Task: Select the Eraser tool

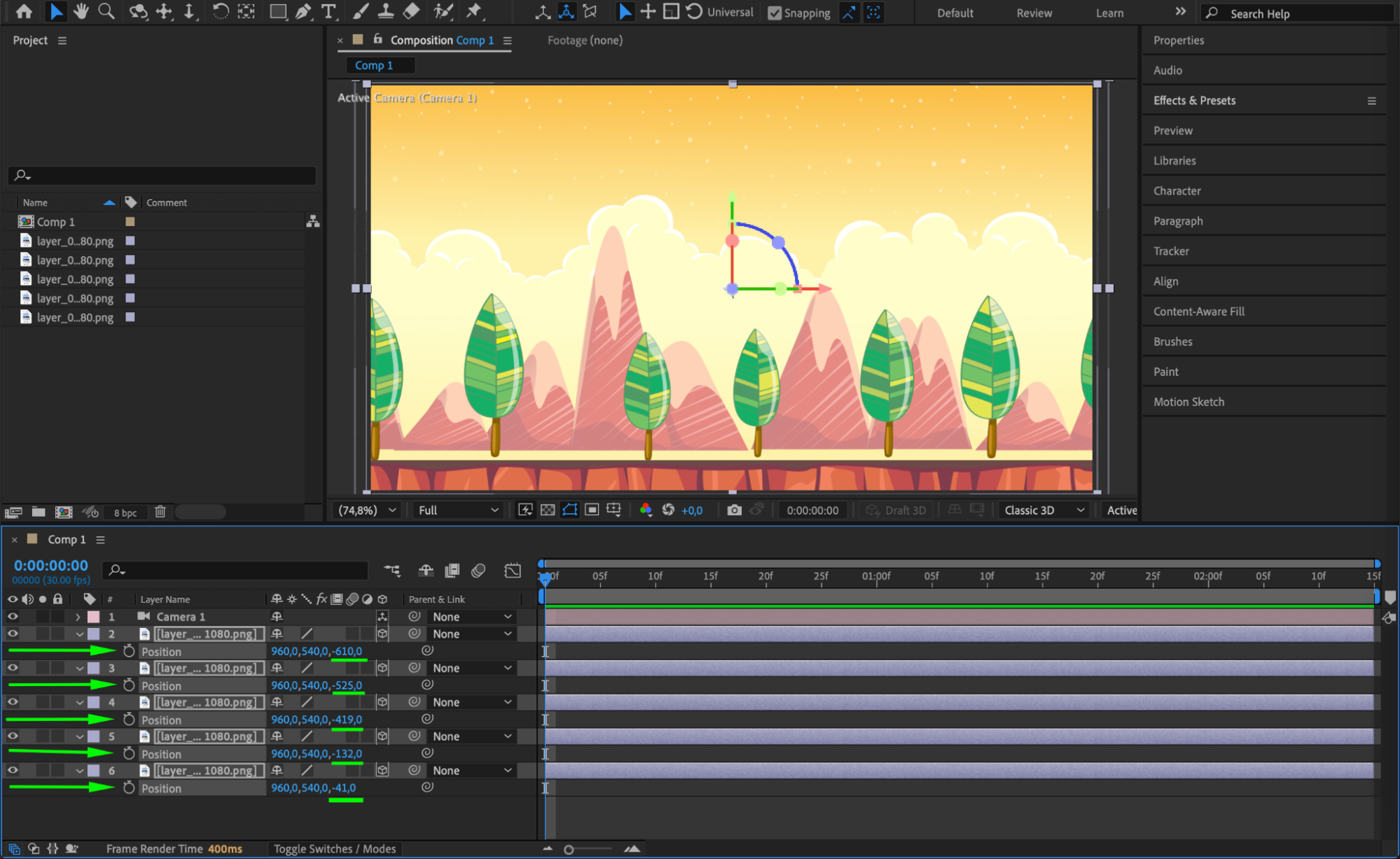Action: [x=411, y=11]
